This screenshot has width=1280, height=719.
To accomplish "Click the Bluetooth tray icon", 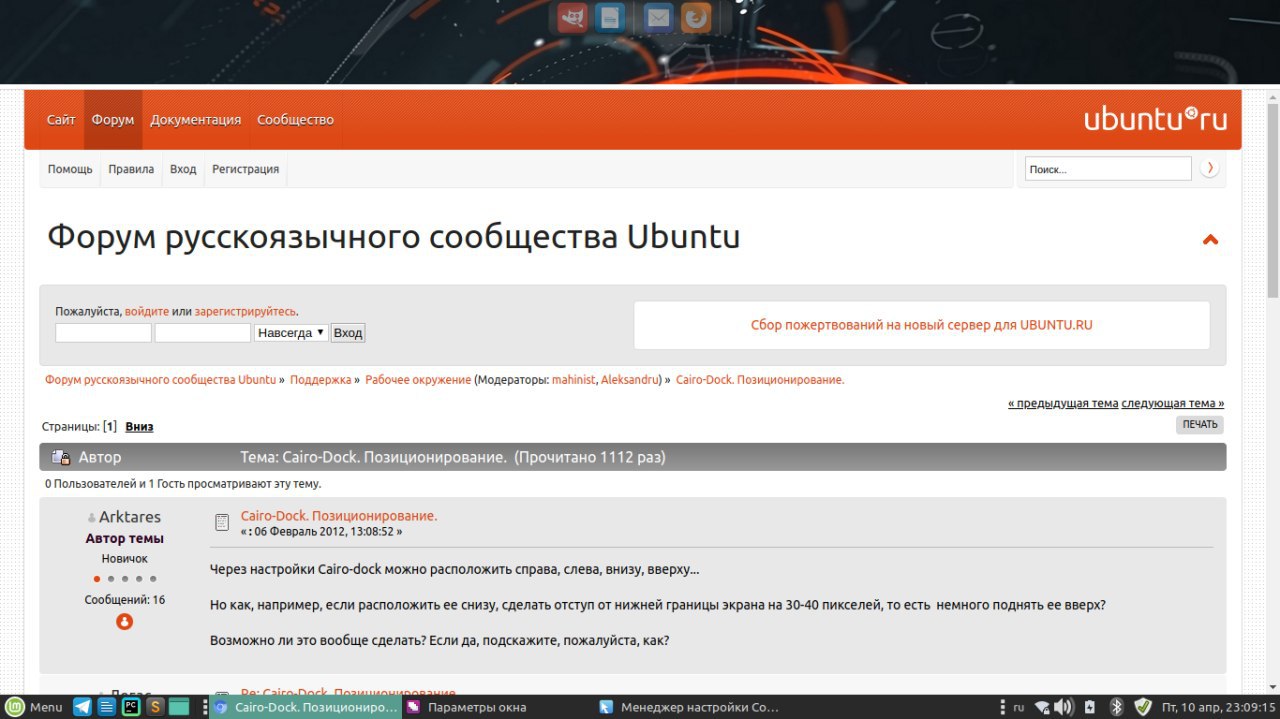I will coord(1117,707).
